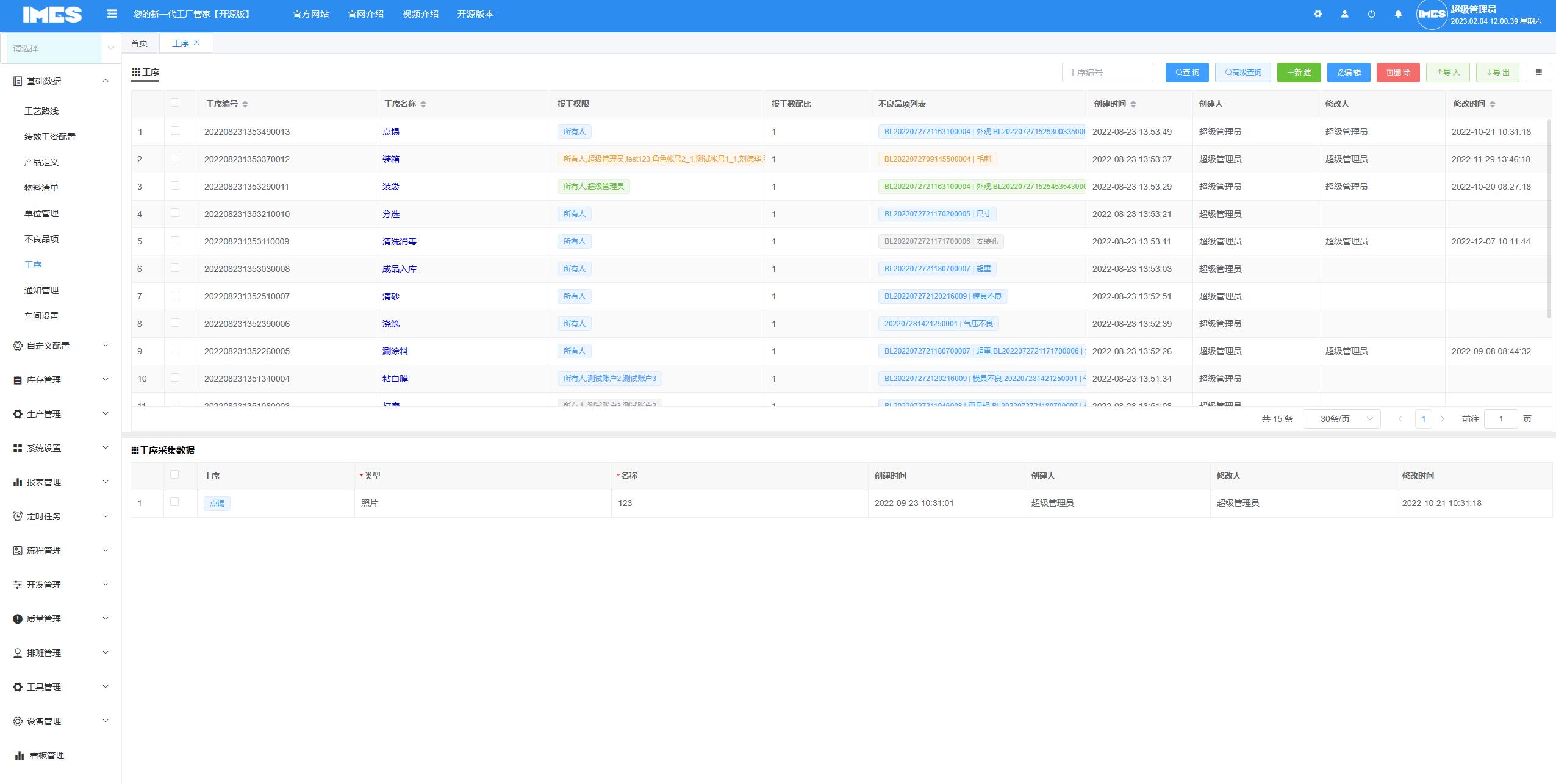
Task: Click the green 新建 button
Action: tap(1299, 73)
